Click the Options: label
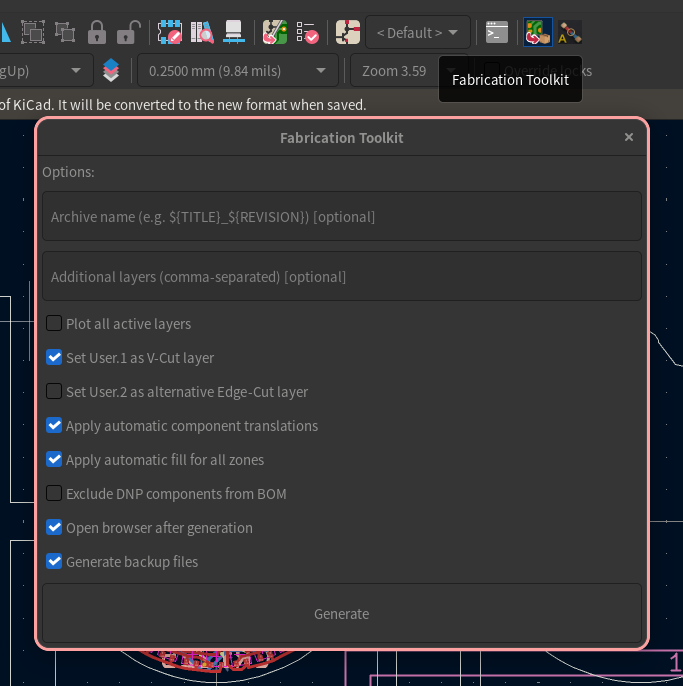The image size is (683, 686). click(x=68, y=172)
